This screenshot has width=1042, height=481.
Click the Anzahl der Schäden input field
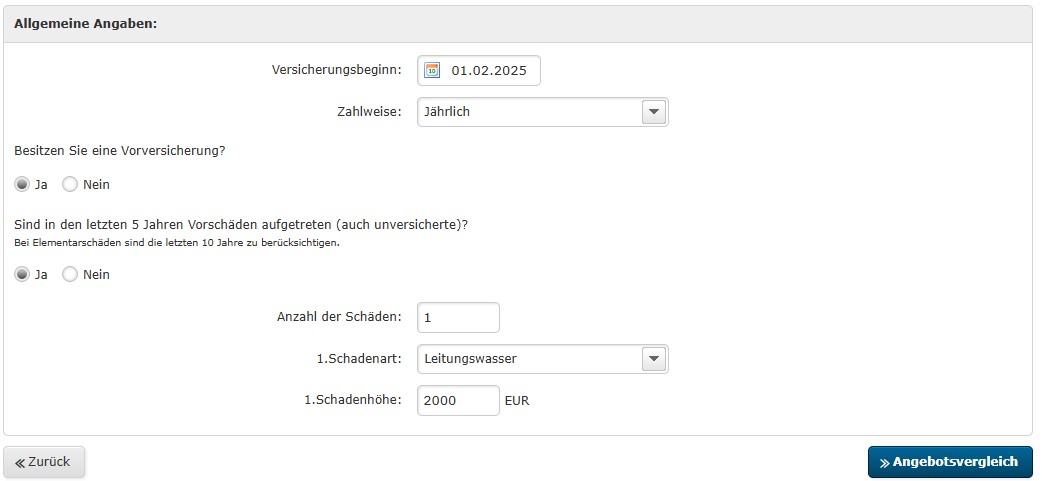point(459,318)
